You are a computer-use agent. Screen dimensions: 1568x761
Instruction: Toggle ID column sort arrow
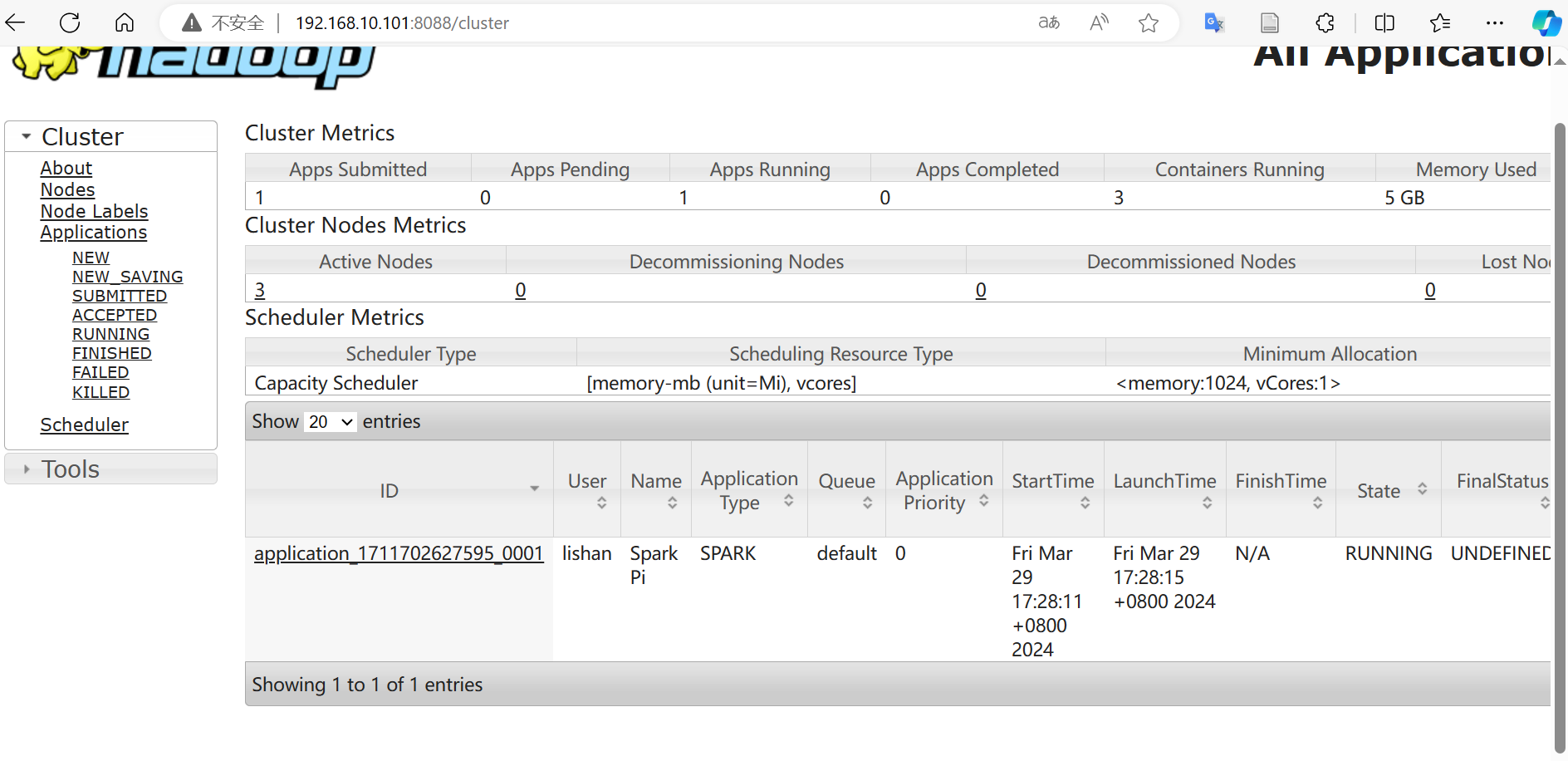click(535, 489)
